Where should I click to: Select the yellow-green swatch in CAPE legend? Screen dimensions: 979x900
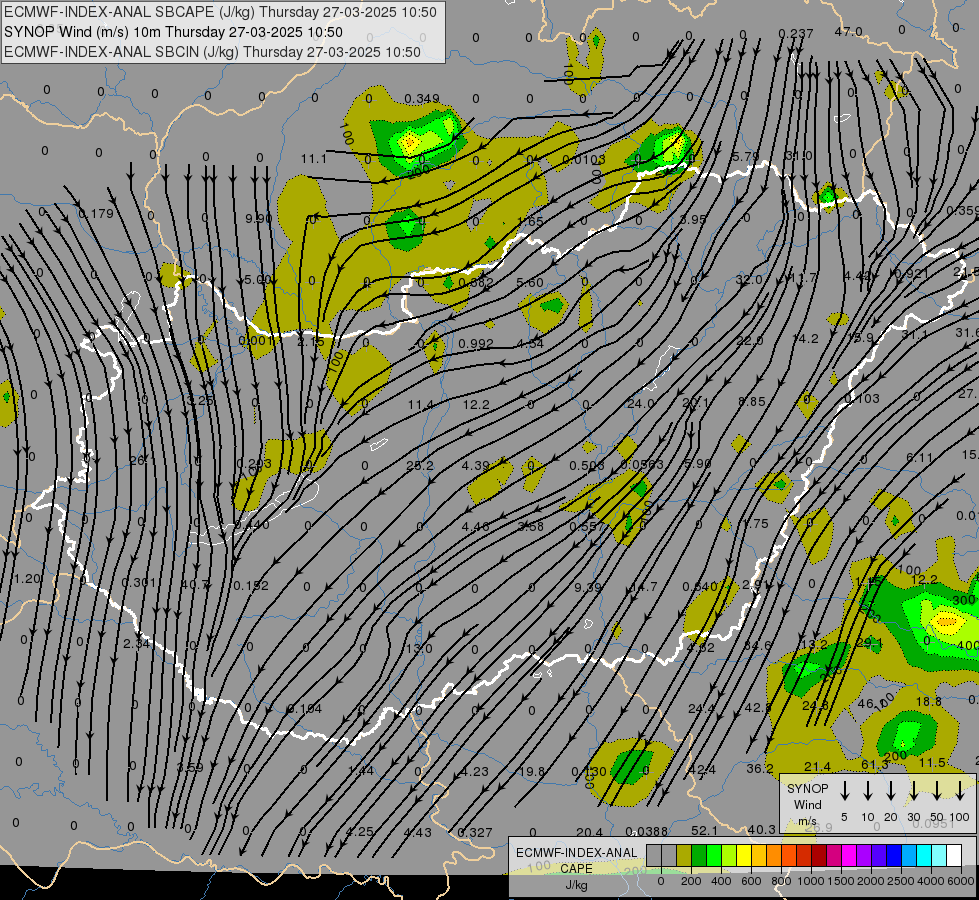point(729,856)
